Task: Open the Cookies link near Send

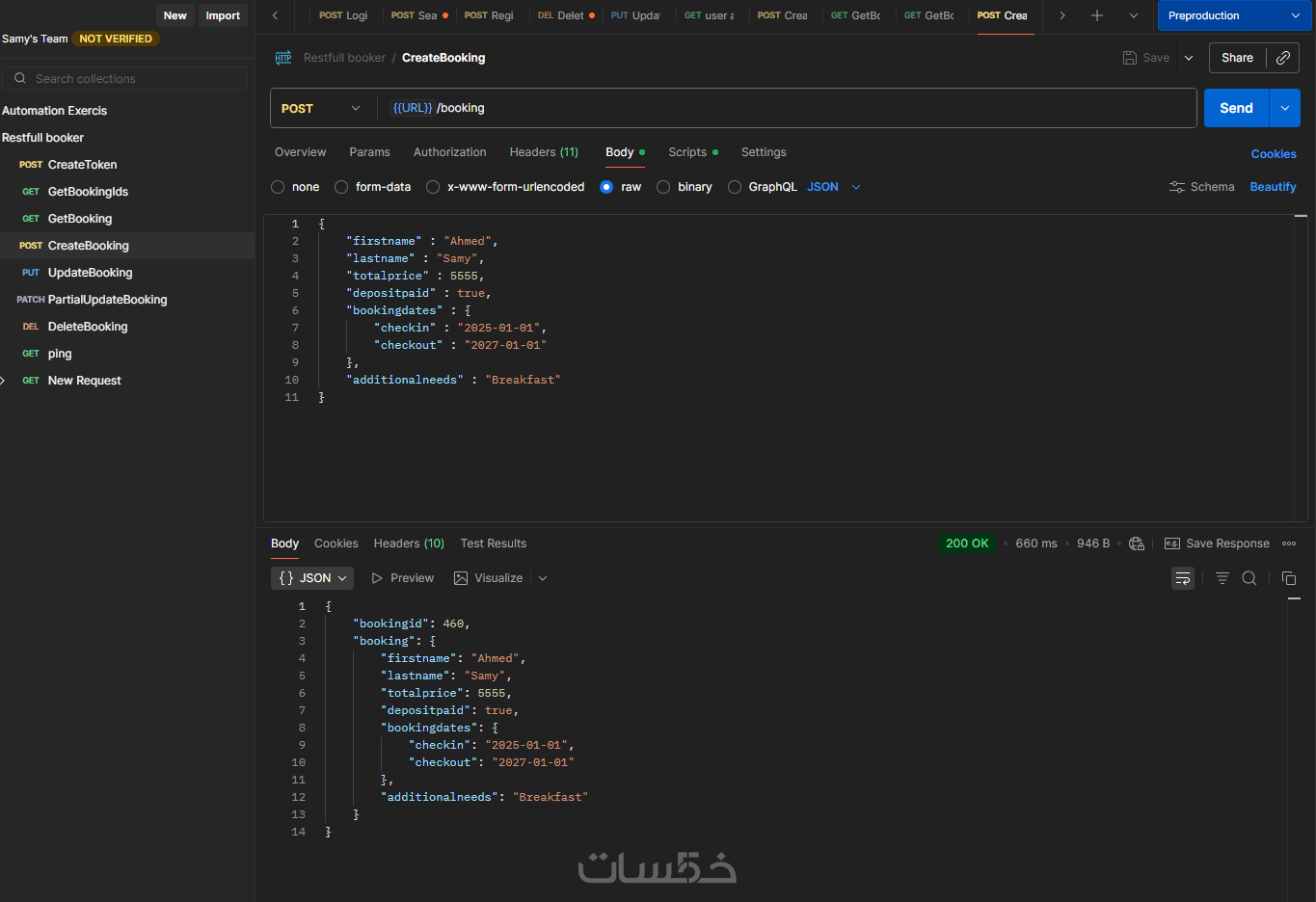Action: 1274,154
